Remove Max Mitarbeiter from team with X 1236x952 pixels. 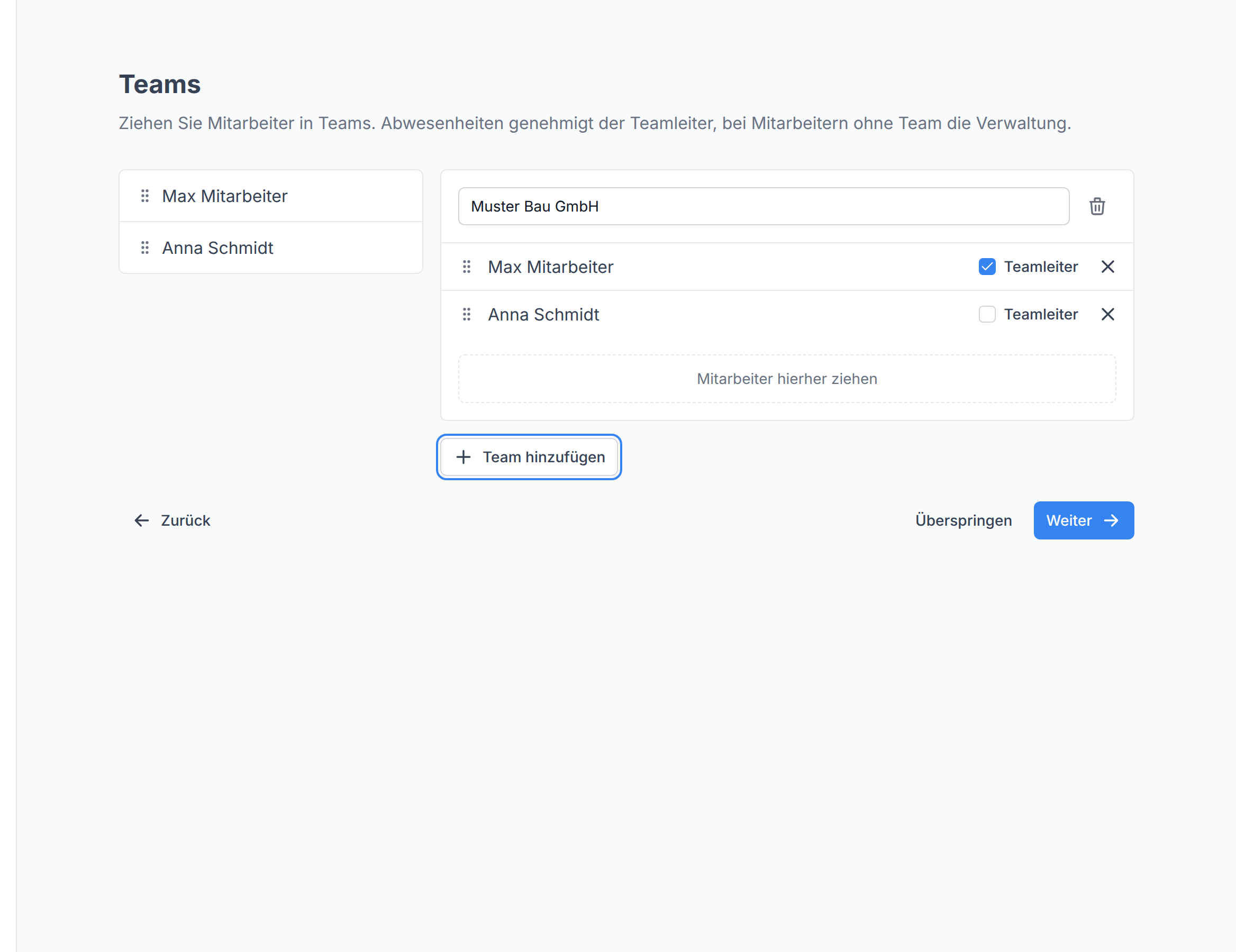coord(1107,267)
